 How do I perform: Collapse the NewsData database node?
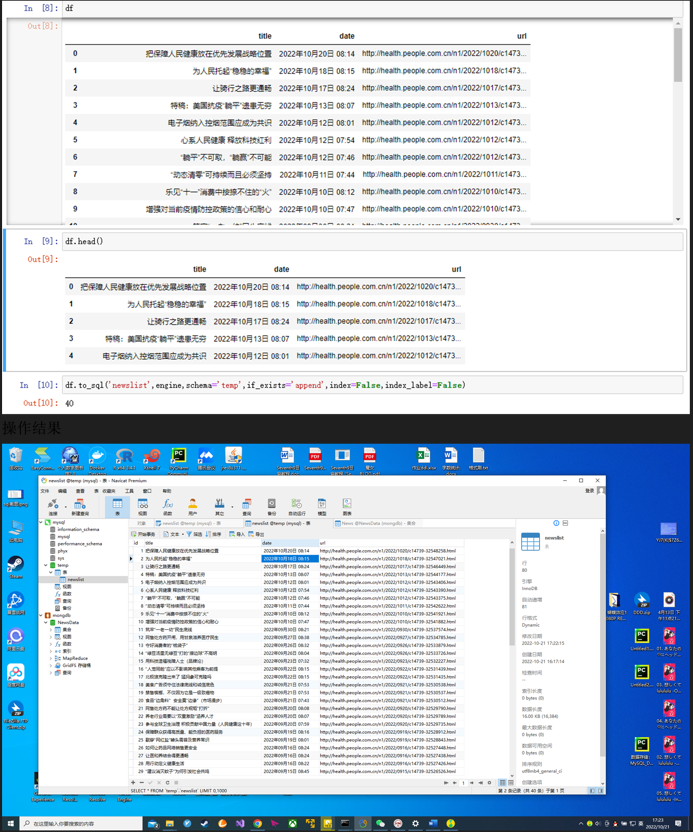click(46, 622)
